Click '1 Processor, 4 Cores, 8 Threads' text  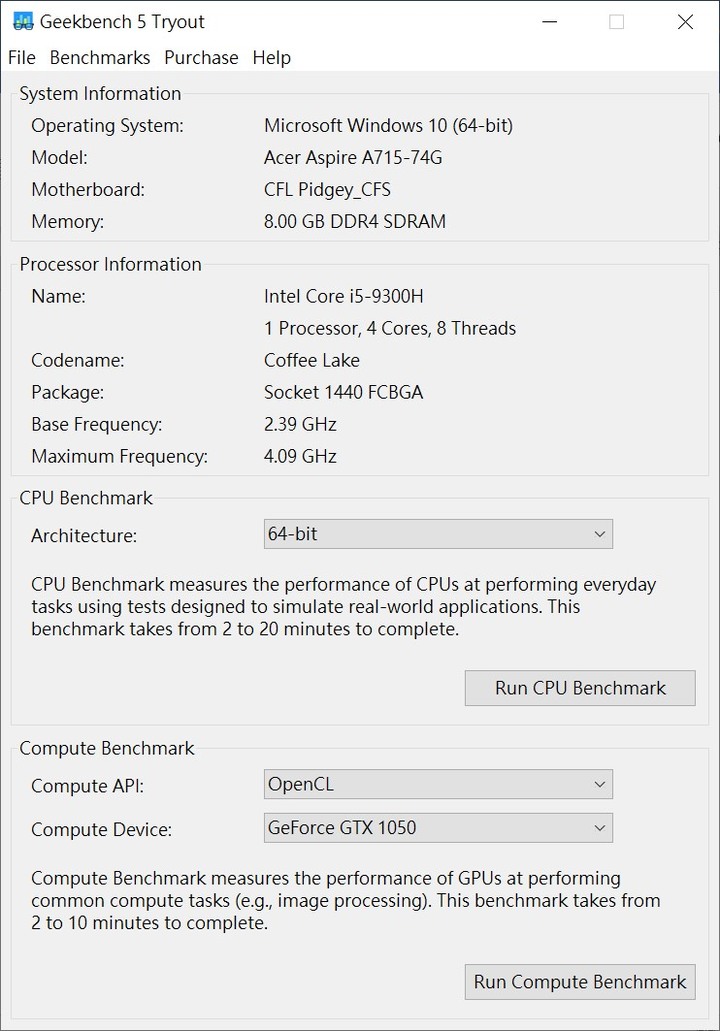pyautogui.click(x=390, y=329)
